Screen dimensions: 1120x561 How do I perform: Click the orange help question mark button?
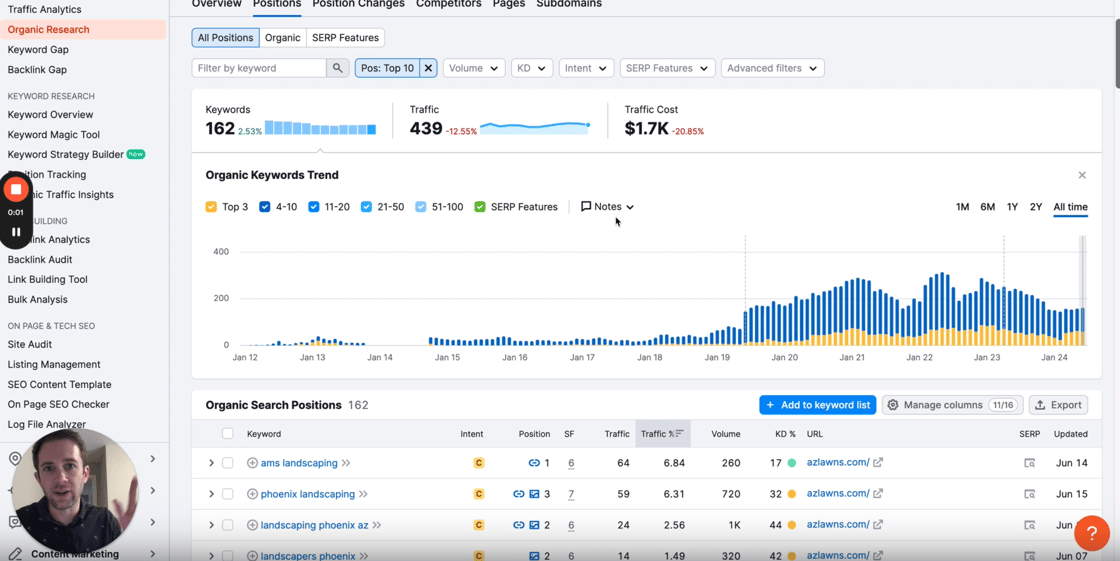pyautogui.click(x=1091, y=533)
